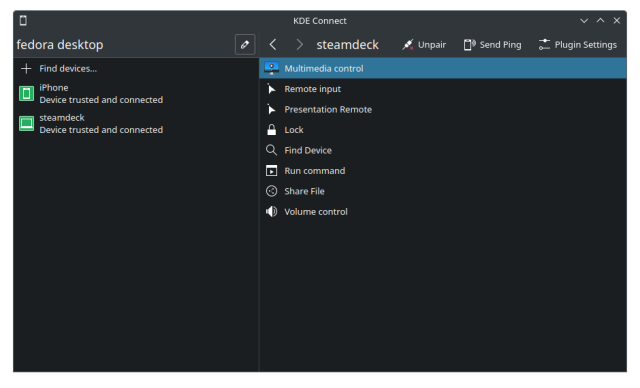
Task: Click the Presentation Remote pointer icon
Action: tap(271, 109)
